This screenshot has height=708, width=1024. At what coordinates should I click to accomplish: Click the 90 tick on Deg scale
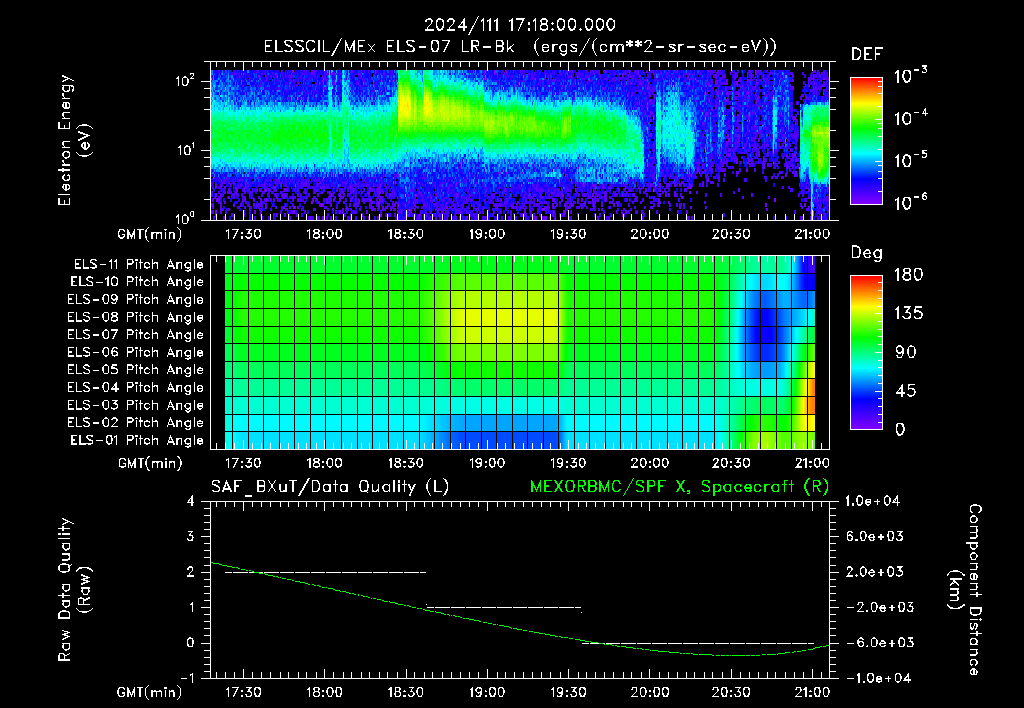(904, 352)
